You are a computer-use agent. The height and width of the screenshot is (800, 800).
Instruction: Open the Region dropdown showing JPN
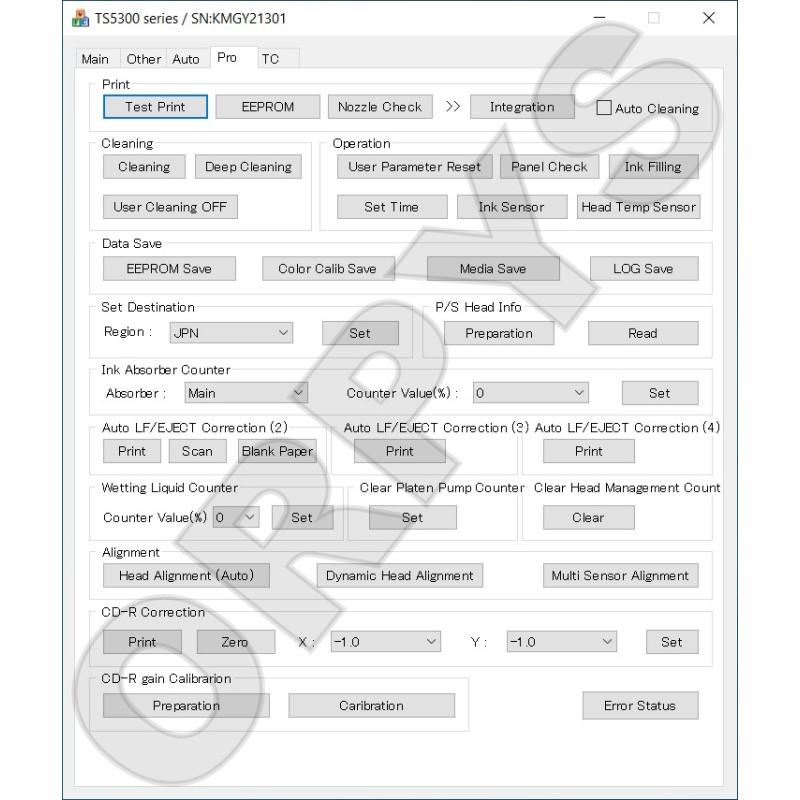pyautogui.click(x=230, y=333)
